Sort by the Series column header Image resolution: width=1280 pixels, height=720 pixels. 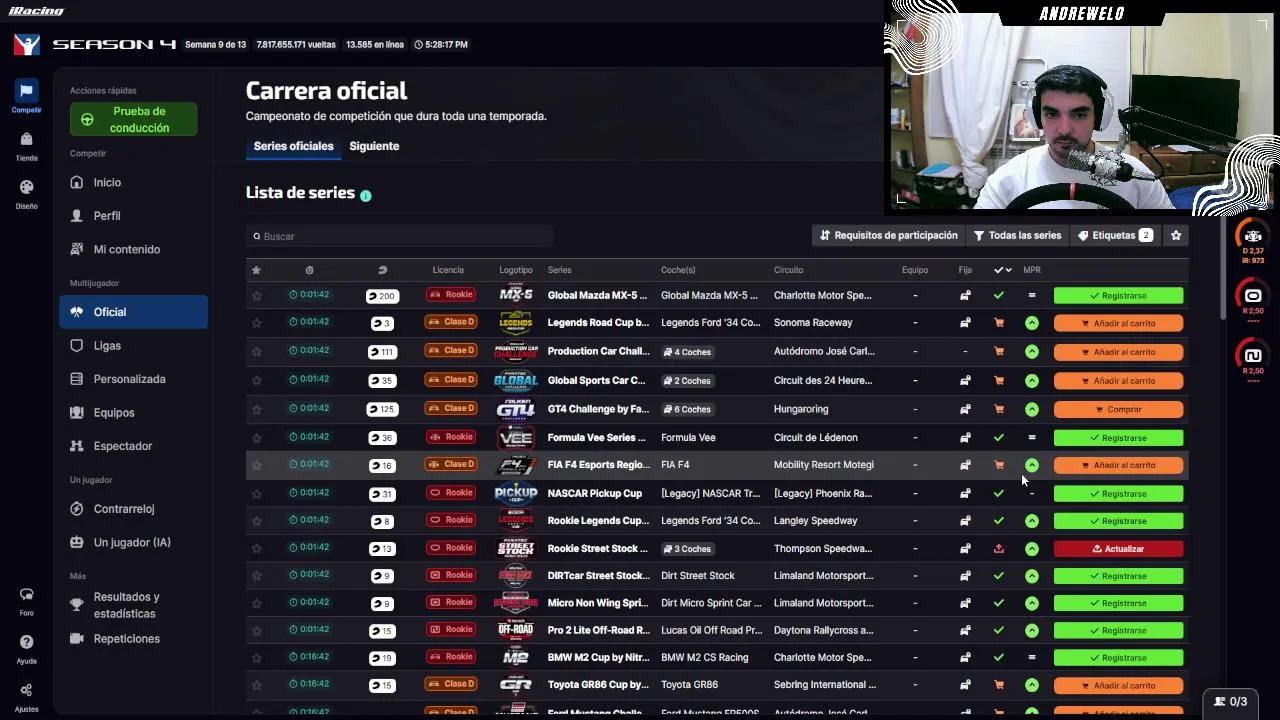point(559,270)
